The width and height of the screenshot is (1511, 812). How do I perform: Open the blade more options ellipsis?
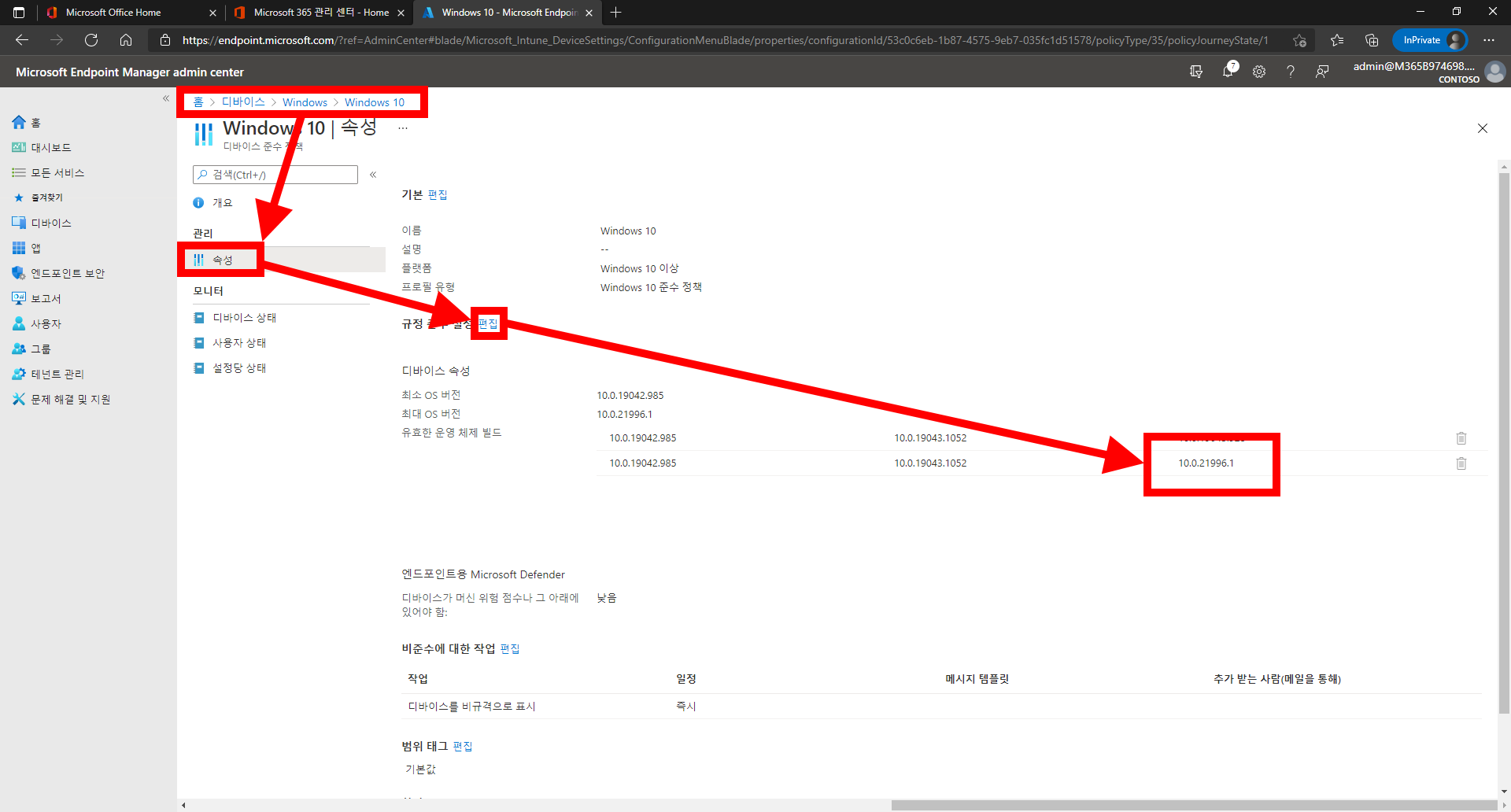point(403,128)
